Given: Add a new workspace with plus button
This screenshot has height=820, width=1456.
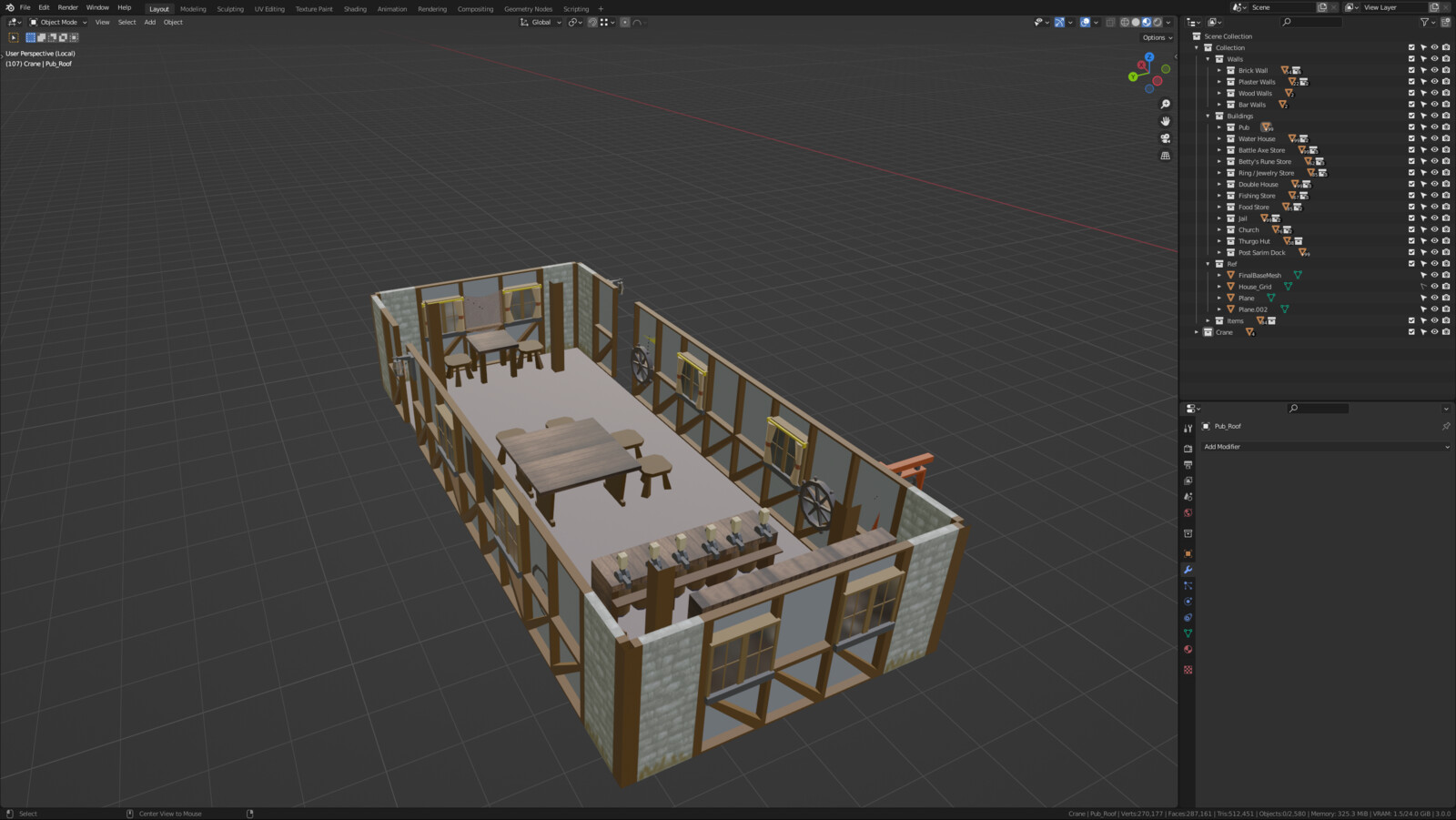Looking at the screenshot, I should pos(601,9).
